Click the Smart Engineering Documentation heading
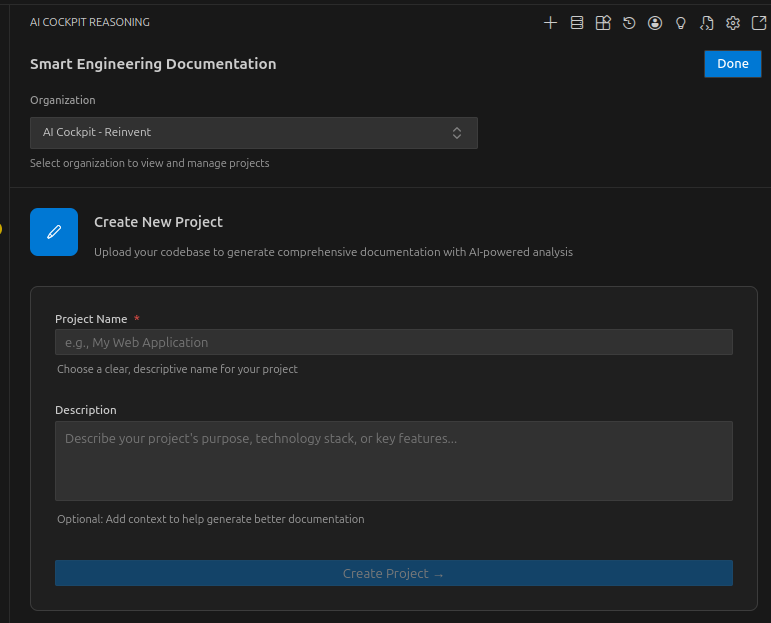771x623 pixels. pos(153,64)
